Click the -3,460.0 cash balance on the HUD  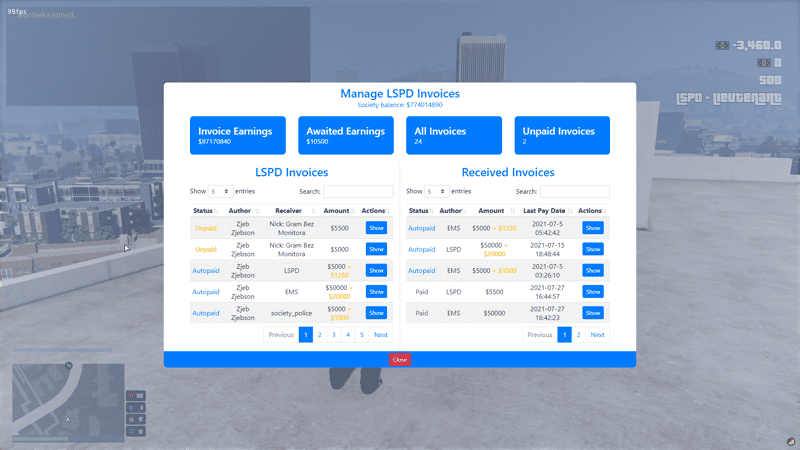coord(757,45)
